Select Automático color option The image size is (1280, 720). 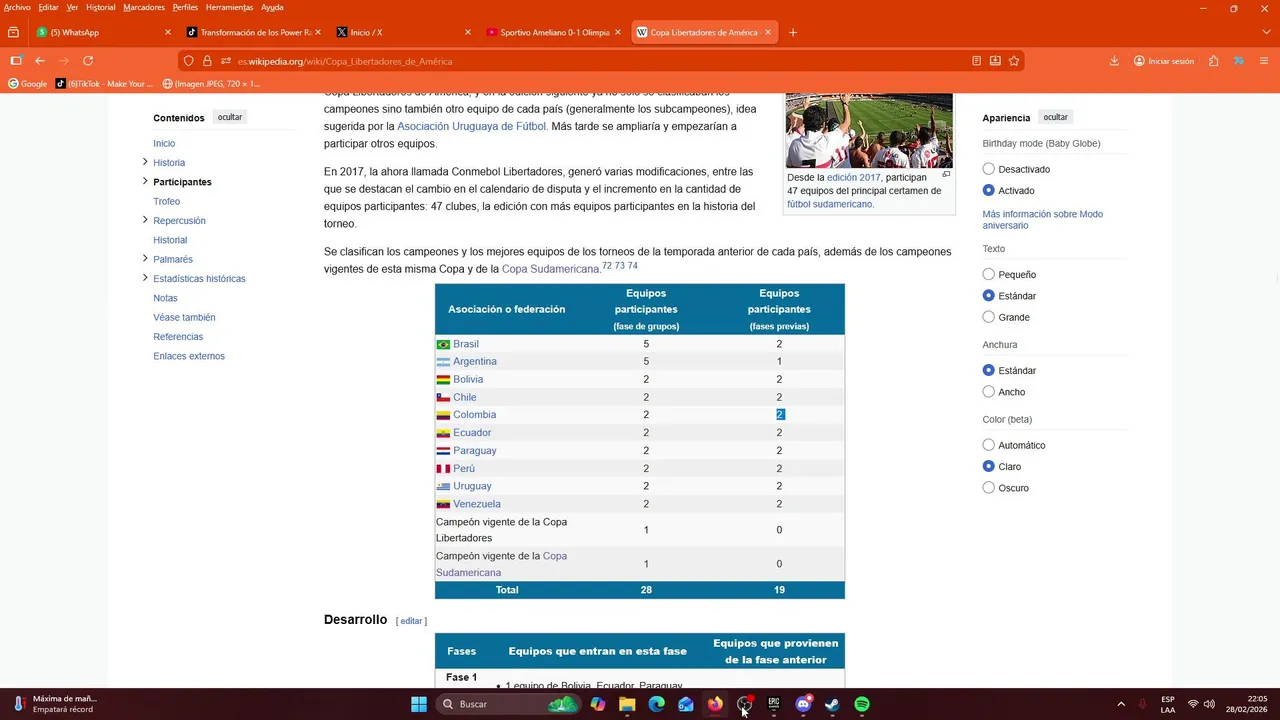pyautogui.click(x=988, y=445)
